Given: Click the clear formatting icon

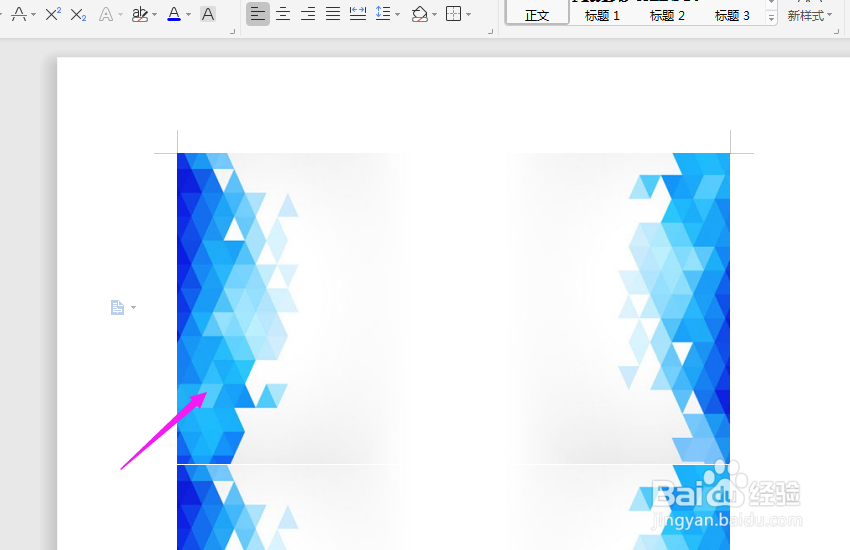Looking at the screenshot, I should pyautogui.click(x=19, y=14).
